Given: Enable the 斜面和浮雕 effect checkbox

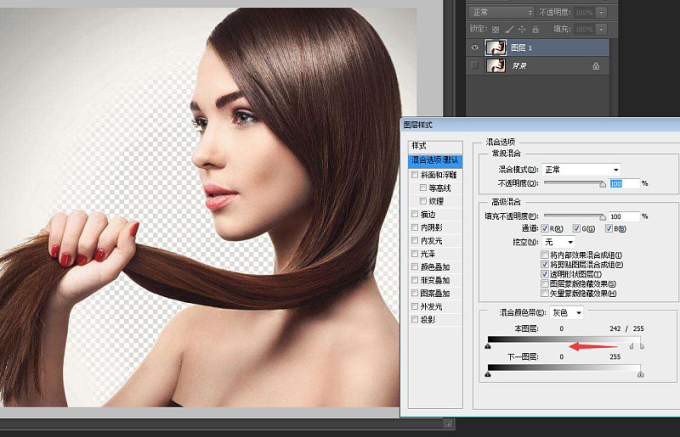Looking at the screenshot, I should point(414,174).
